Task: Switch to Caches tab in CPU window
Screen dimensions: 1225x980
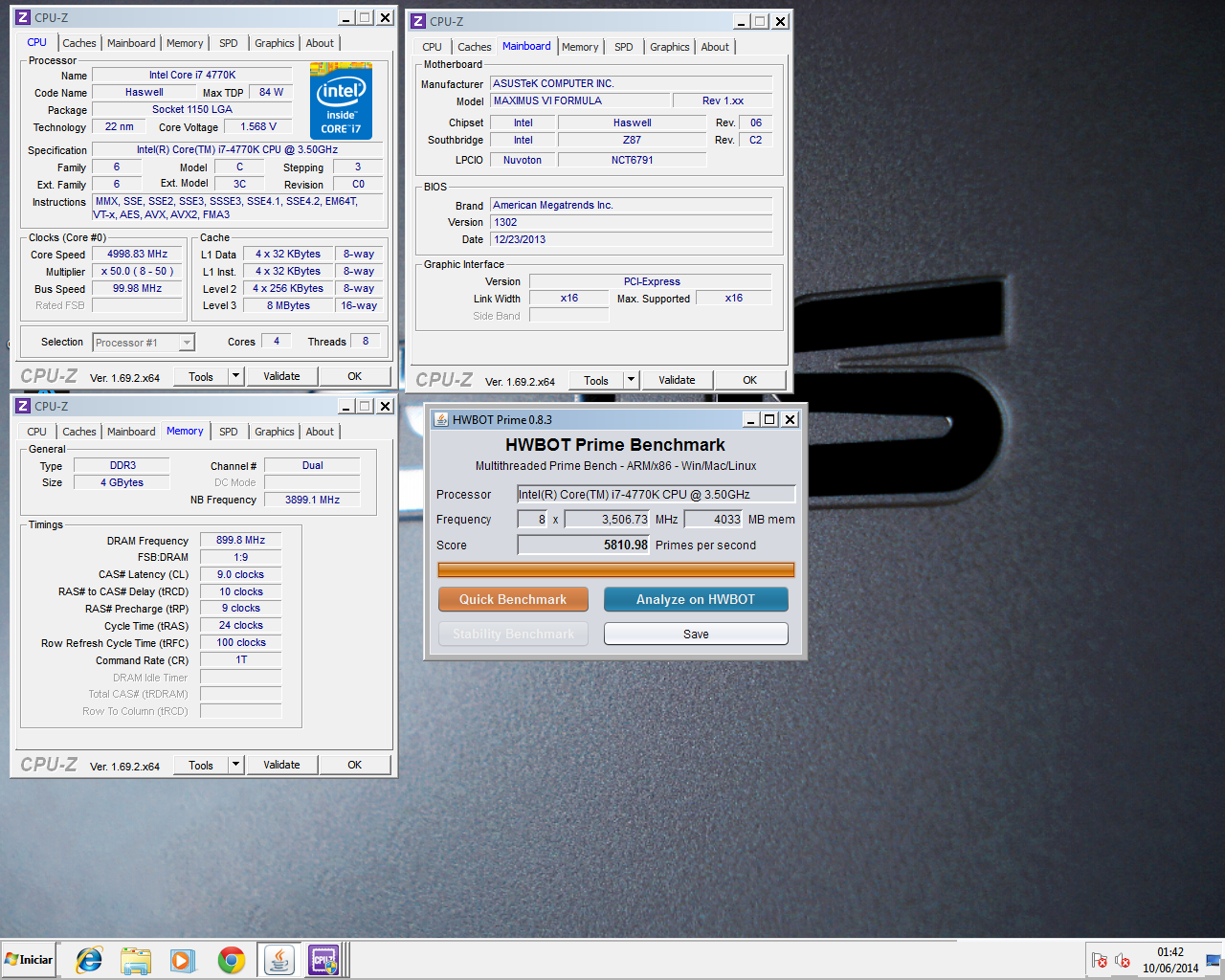Action: (x=79, y=43)
